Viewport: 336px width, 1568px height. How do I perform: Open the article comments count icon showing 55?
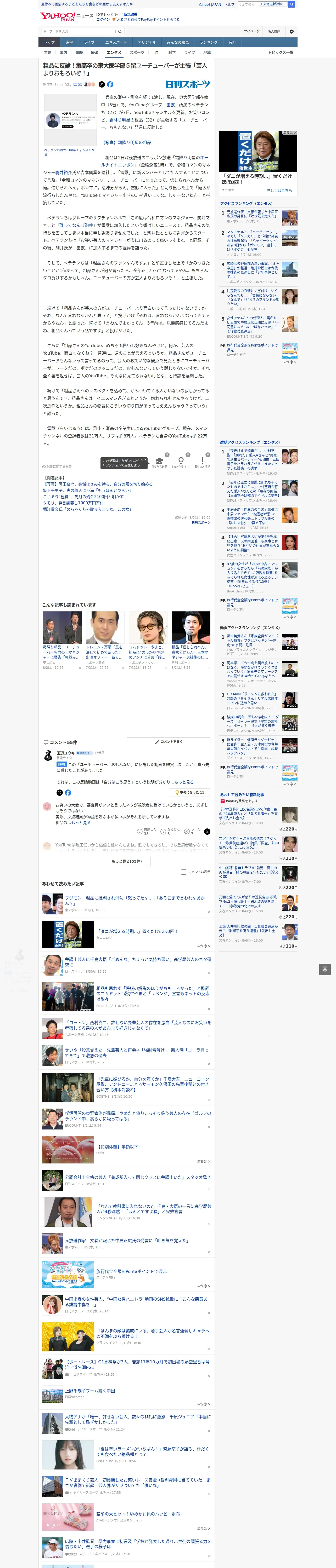78,85
